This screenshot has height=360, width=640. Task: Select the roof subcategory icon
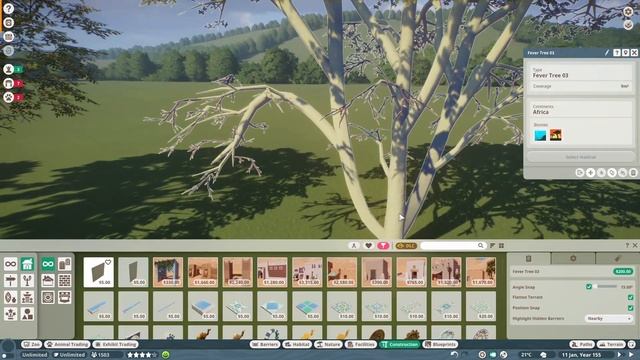(48, 280)
